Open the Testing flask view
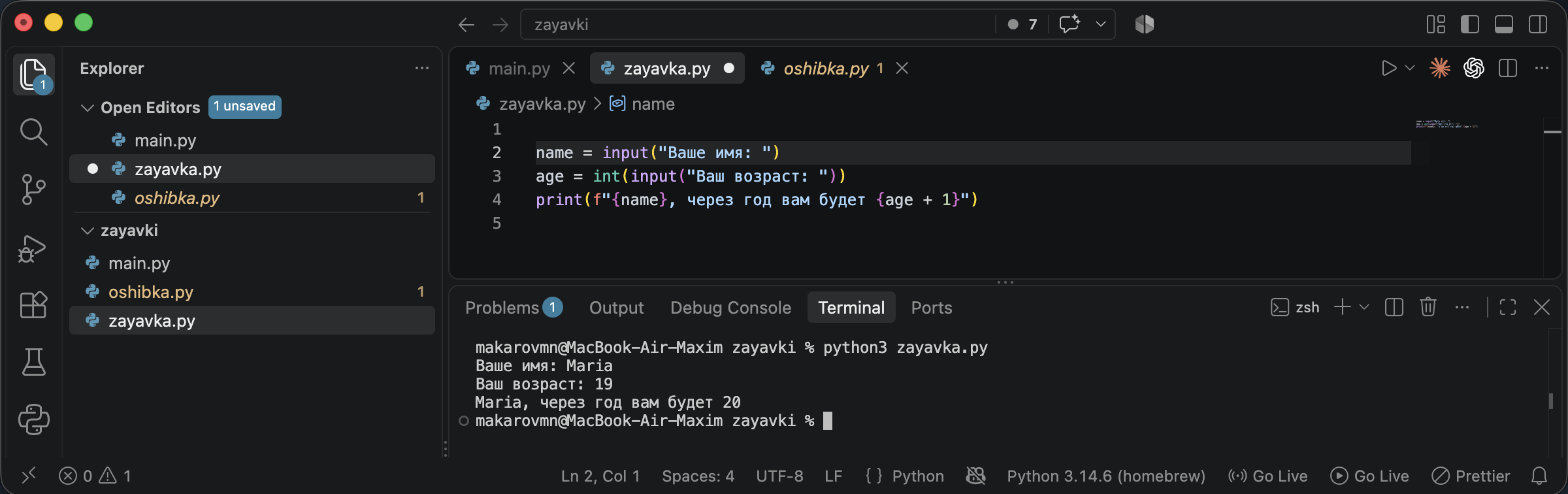The width and height of the screenshot is (1568, 494). point(33,362)
